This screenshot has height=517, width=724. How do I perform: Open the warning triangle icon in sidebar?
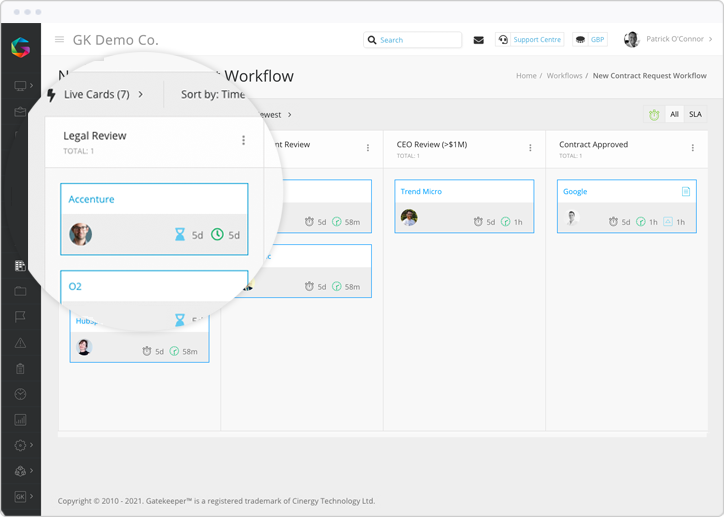tap(20, 343)
